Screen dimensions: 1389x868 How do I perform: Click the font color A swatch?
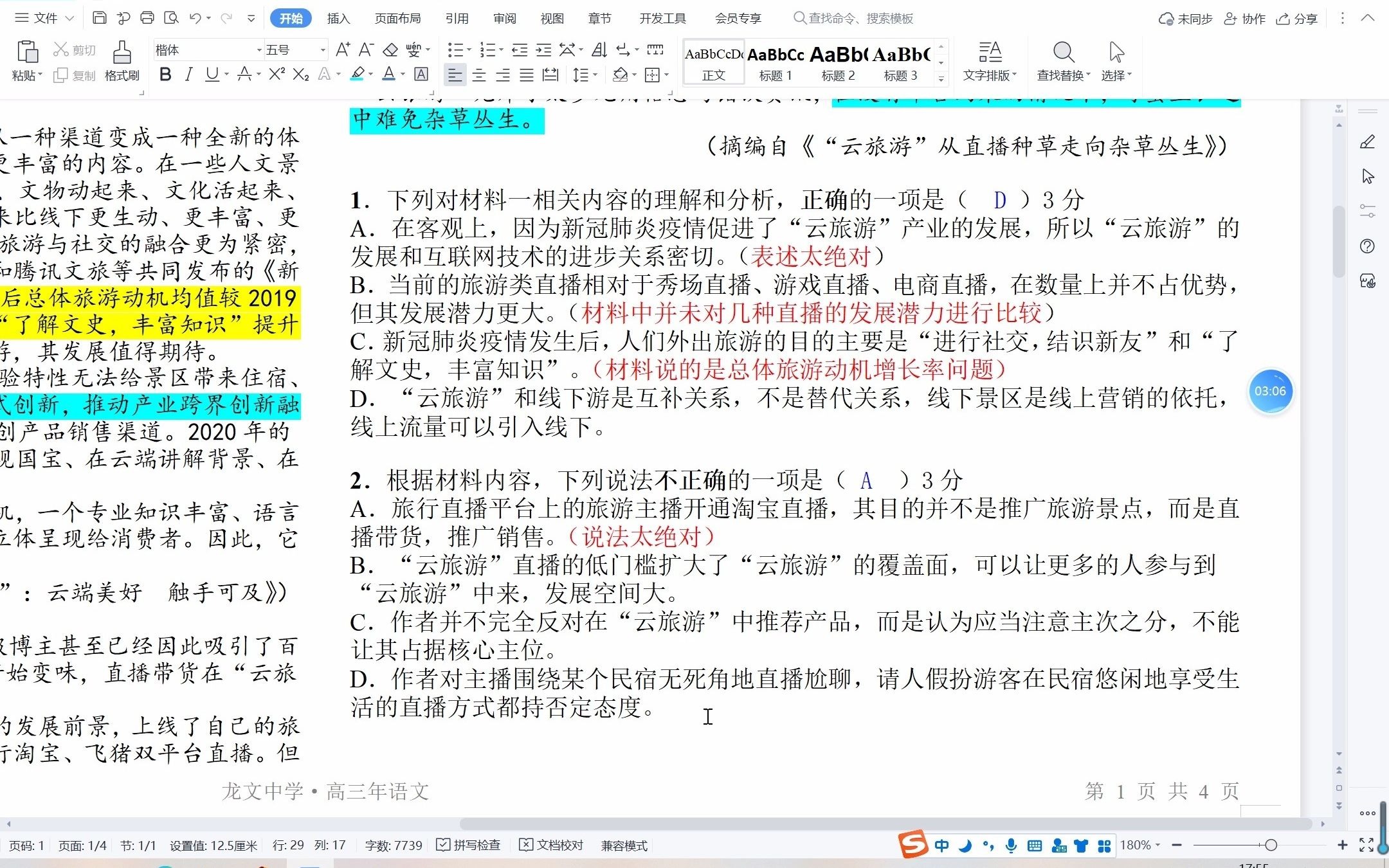(x=389, y=75)
